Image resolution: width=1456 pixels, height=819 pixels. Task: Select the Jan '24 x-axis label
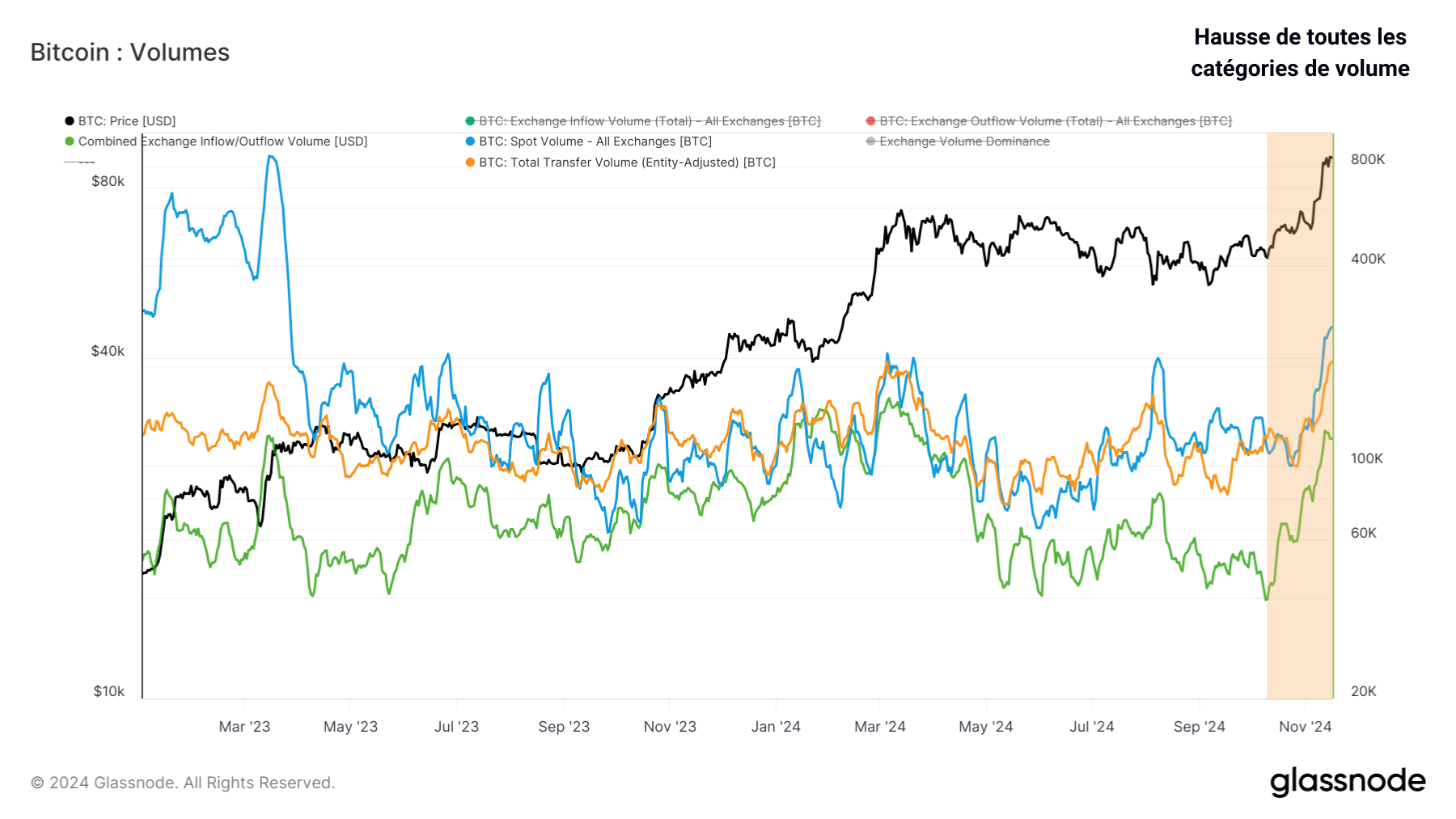[776, 727]
